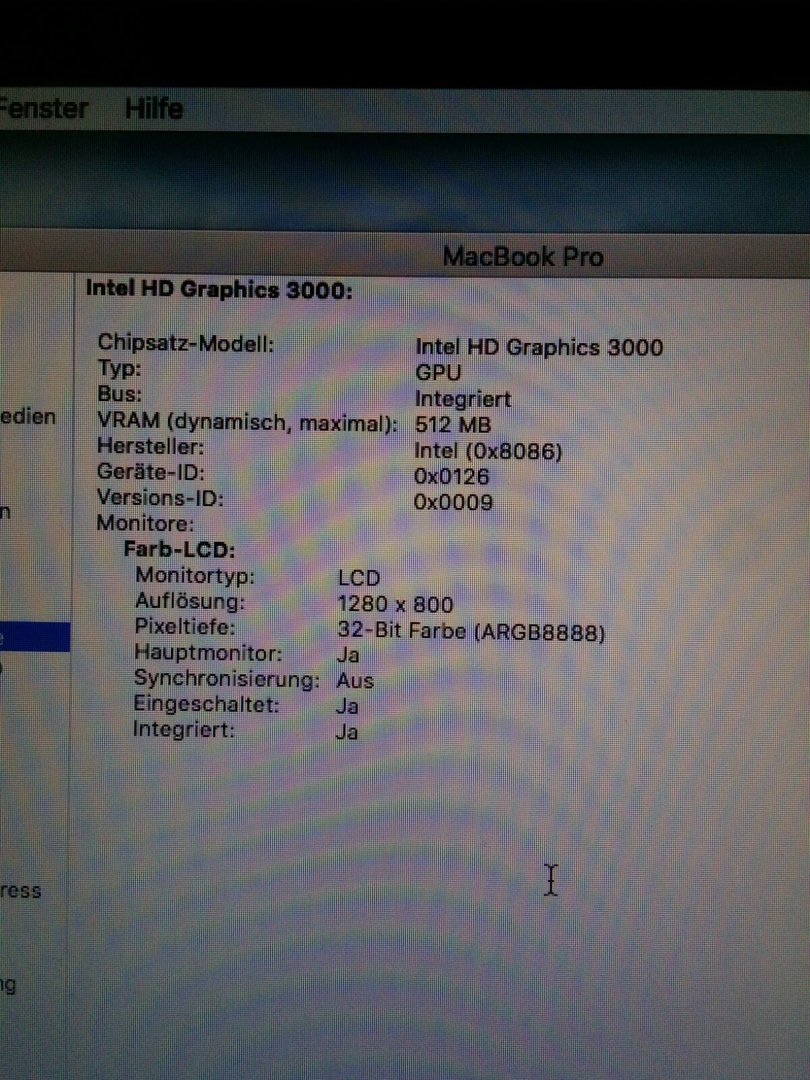Select the 32-Bit Farbe (ARGB8888) value
810x1080 pixels.
[471, 631]
